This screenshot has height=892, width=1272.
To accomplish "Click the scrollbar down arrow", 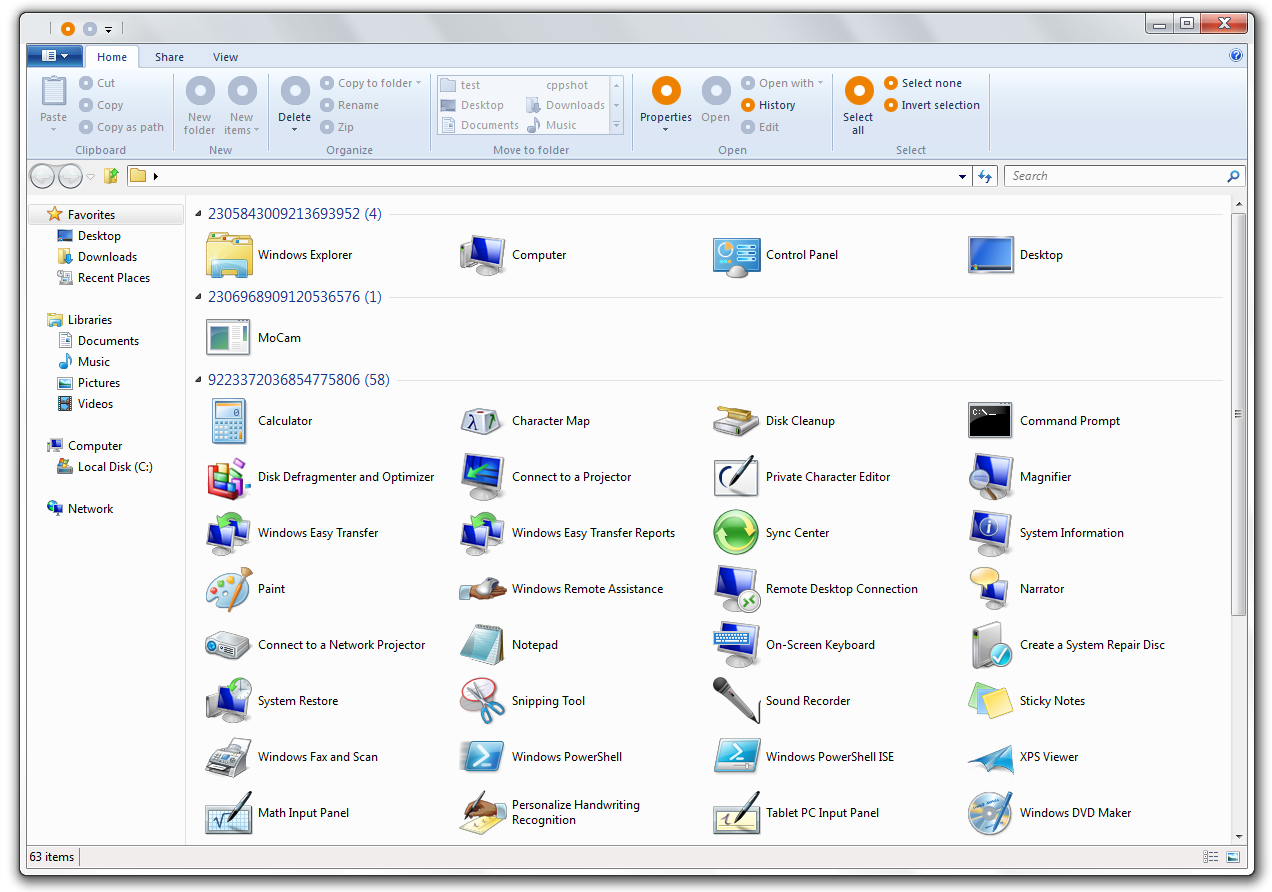I will [x=1238, y=836].
